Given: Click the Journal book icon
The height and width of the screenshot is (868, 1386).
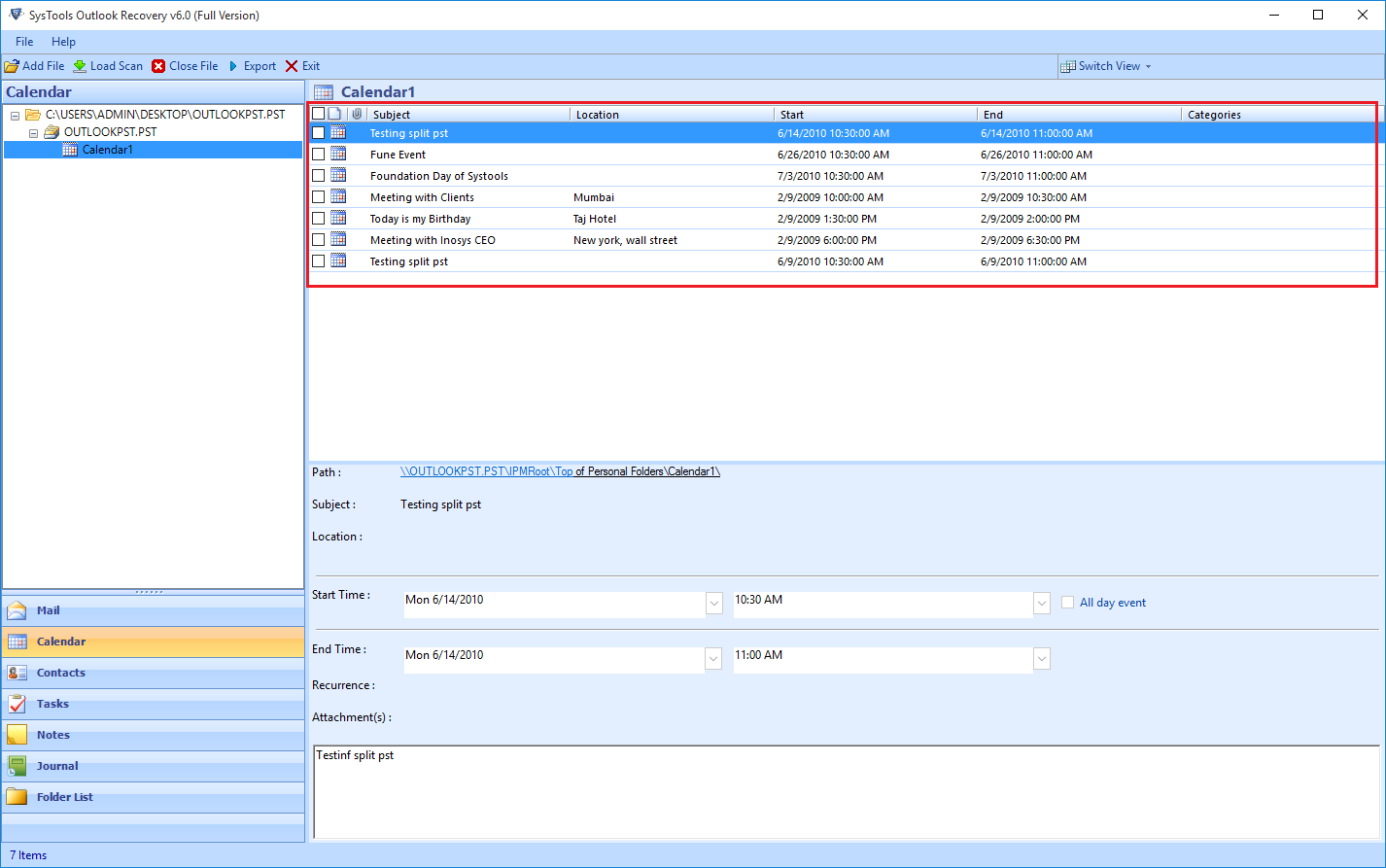Looking at the screenshot, I should (17, 766).
